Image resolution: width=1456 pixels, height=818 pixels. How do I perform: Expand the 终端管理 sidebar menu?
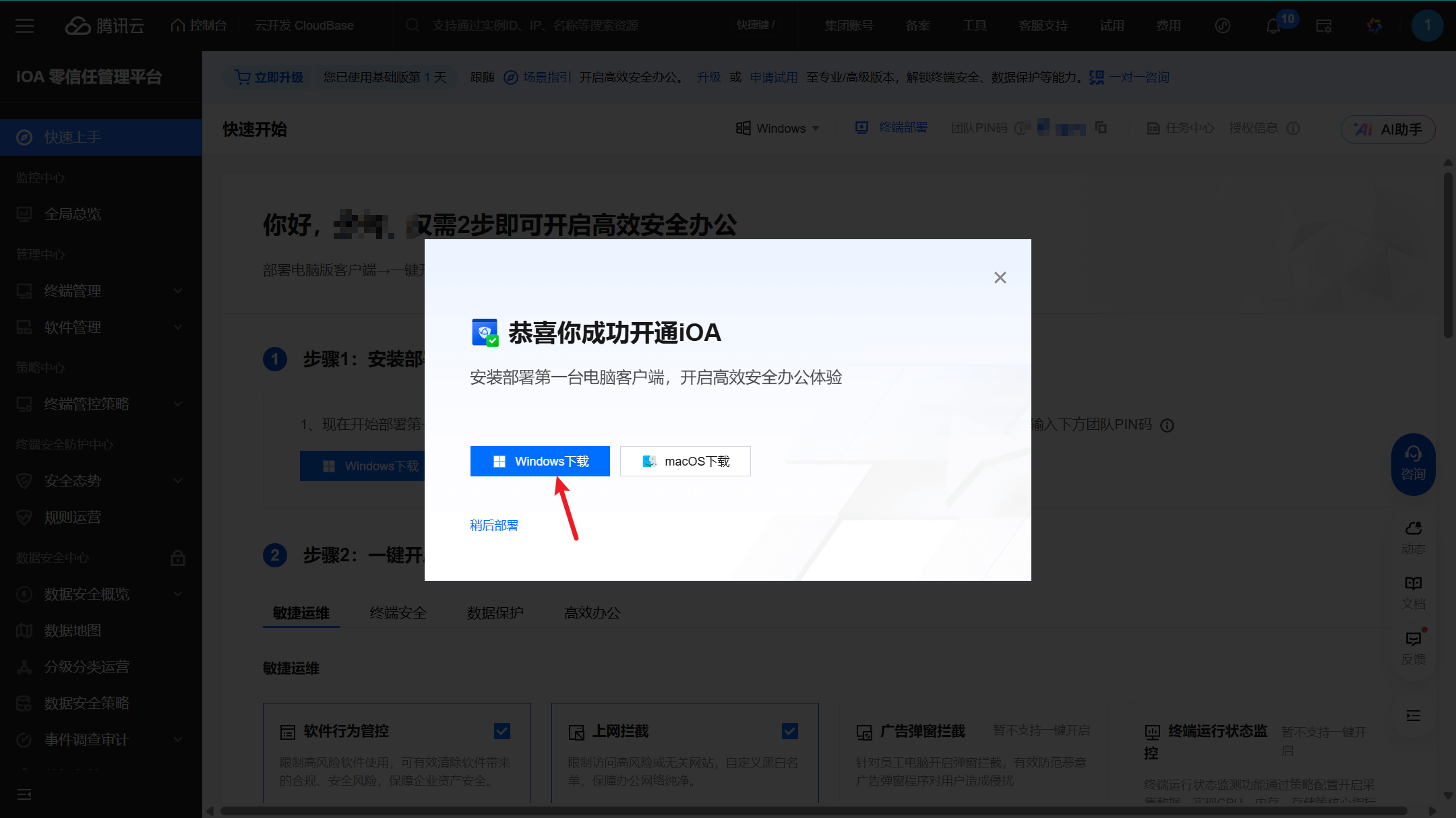(101, 291)
